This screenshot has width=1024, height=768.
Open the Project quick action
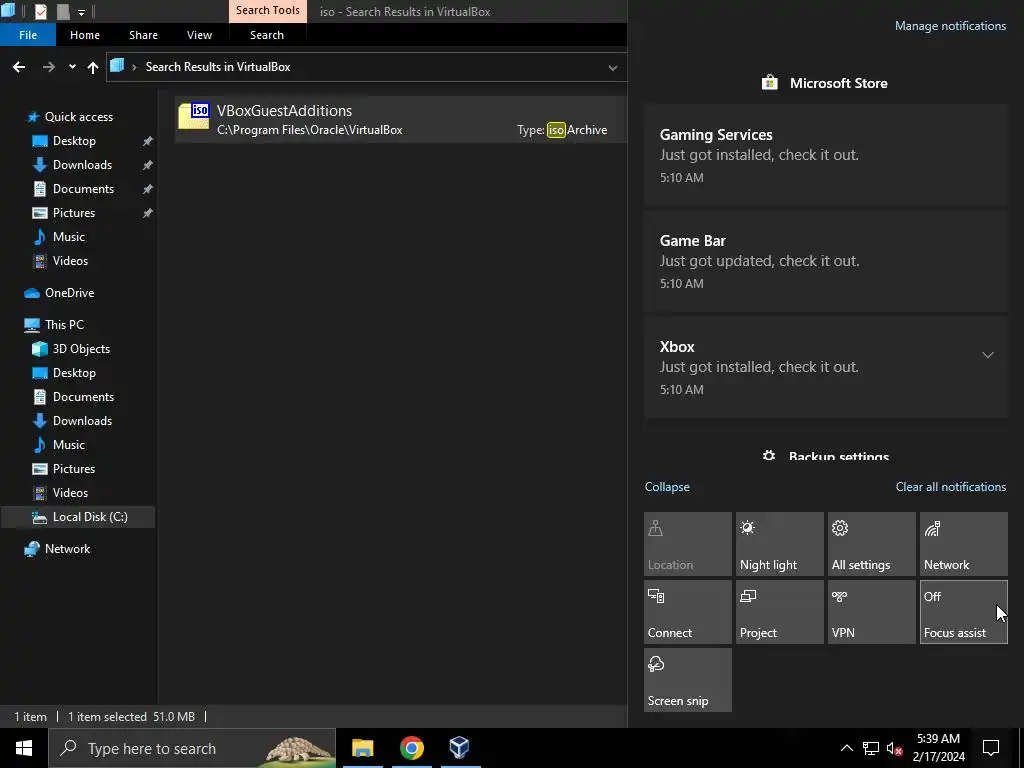tap(780, 612)
